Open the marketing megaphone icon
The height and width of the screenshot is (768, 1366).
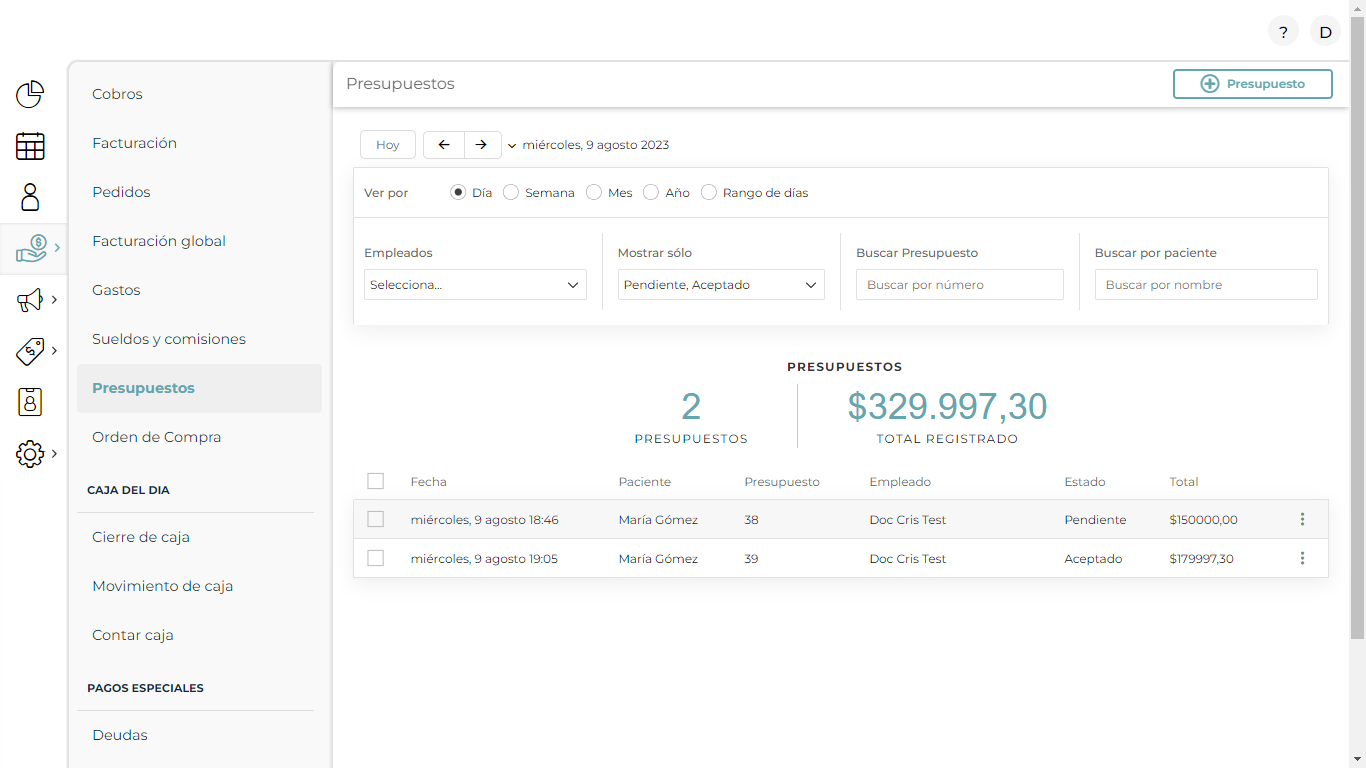click(30, 299)
